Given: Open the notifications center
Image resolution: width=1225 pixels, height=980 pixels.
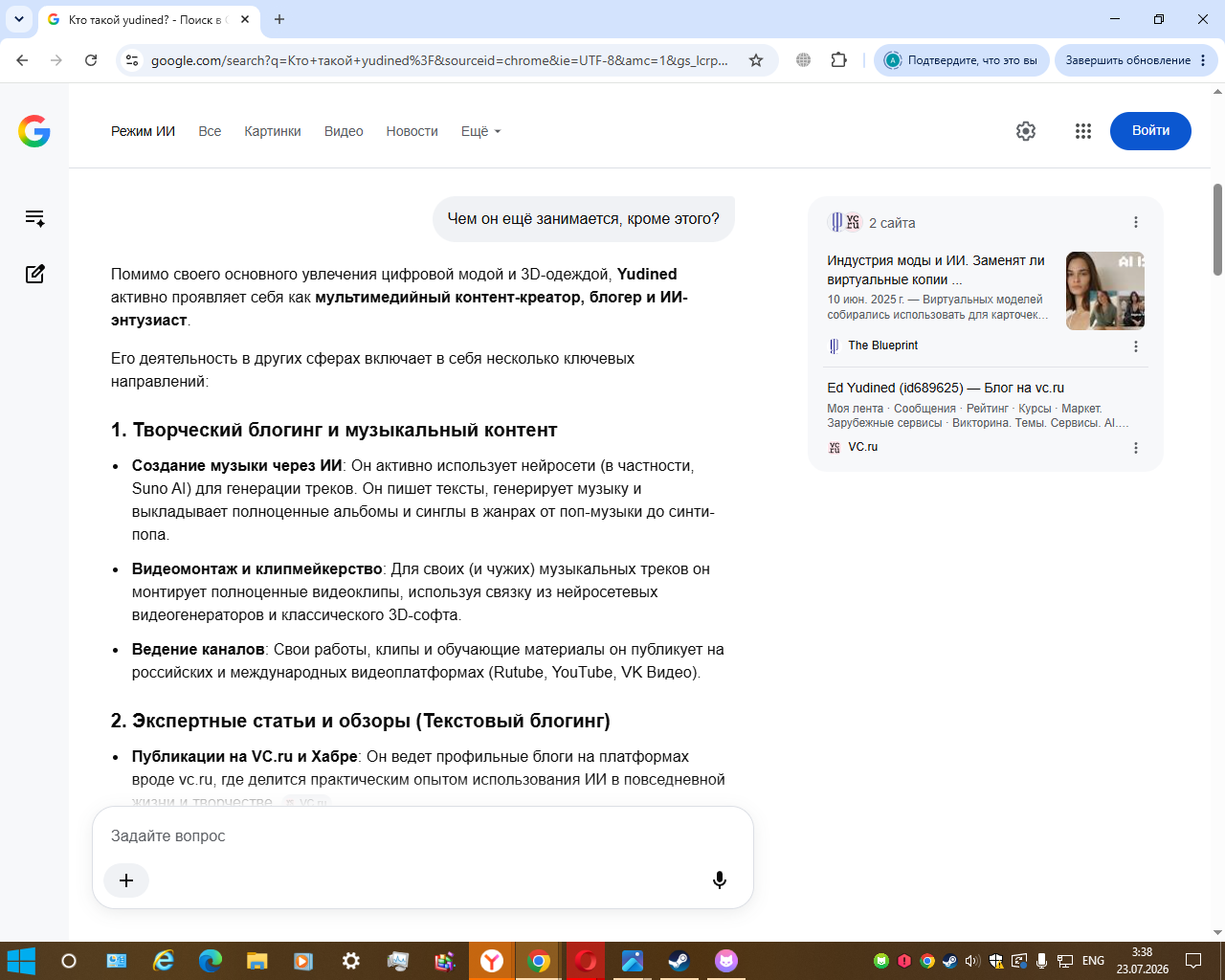Looking at the screenshot, I should [x=1193, y=961].
